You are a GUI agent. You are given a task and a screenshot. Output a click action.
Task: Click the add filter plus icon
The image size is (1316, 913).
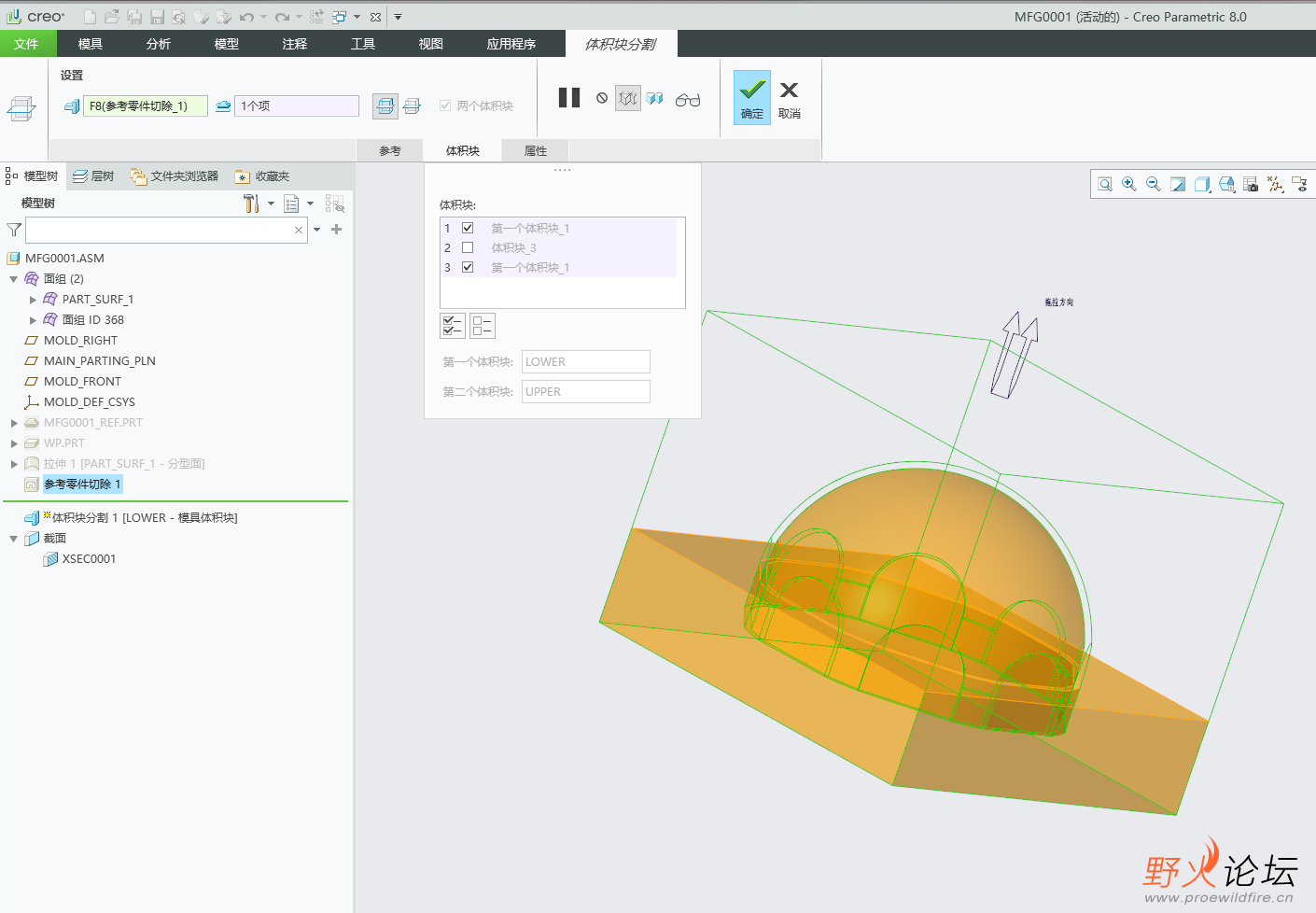point(337,230)
